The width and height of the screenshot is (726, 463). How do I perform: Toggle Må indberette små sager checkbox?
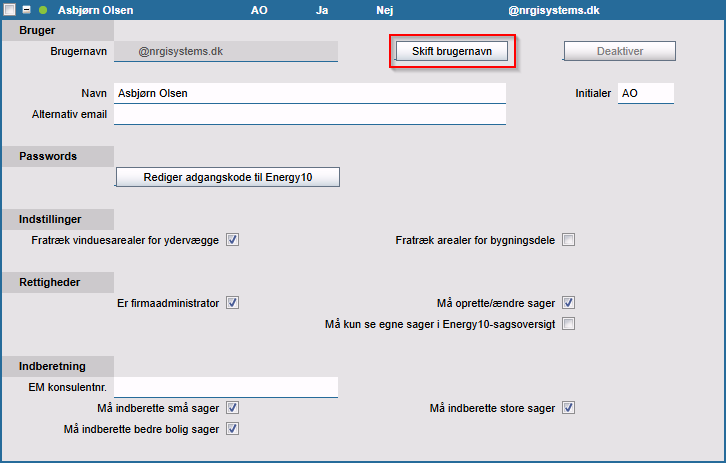point(232,408)
